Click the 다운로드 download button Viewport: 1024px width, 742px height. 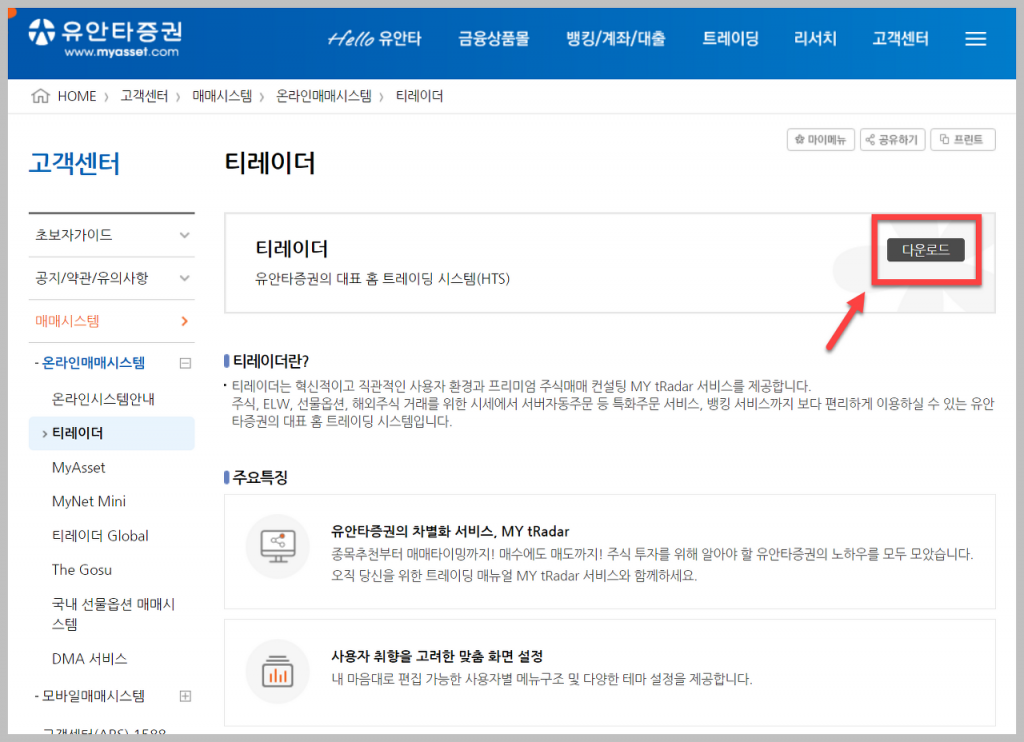coord(925,250)
